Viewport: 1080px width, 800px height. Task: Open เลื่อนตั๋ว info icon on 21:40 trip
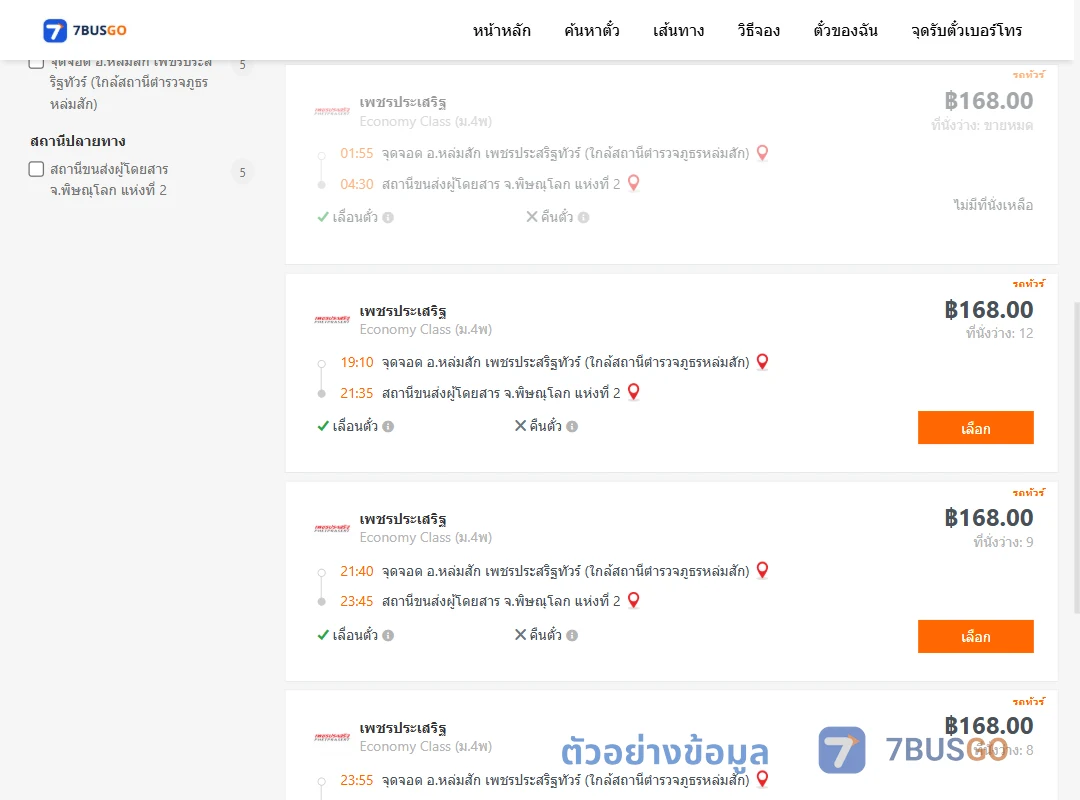pyautogui.click(x=388, y=635)
